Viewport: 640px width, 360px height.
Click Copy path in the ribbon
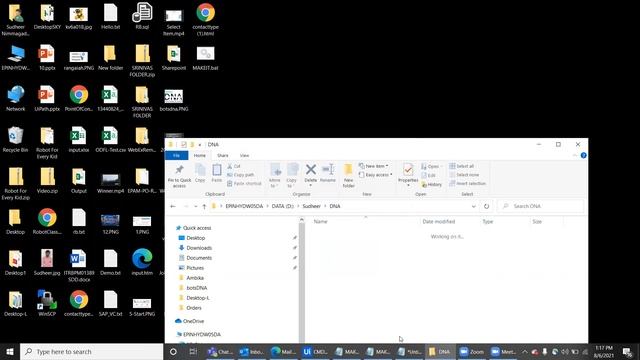[x=241, y=175]
